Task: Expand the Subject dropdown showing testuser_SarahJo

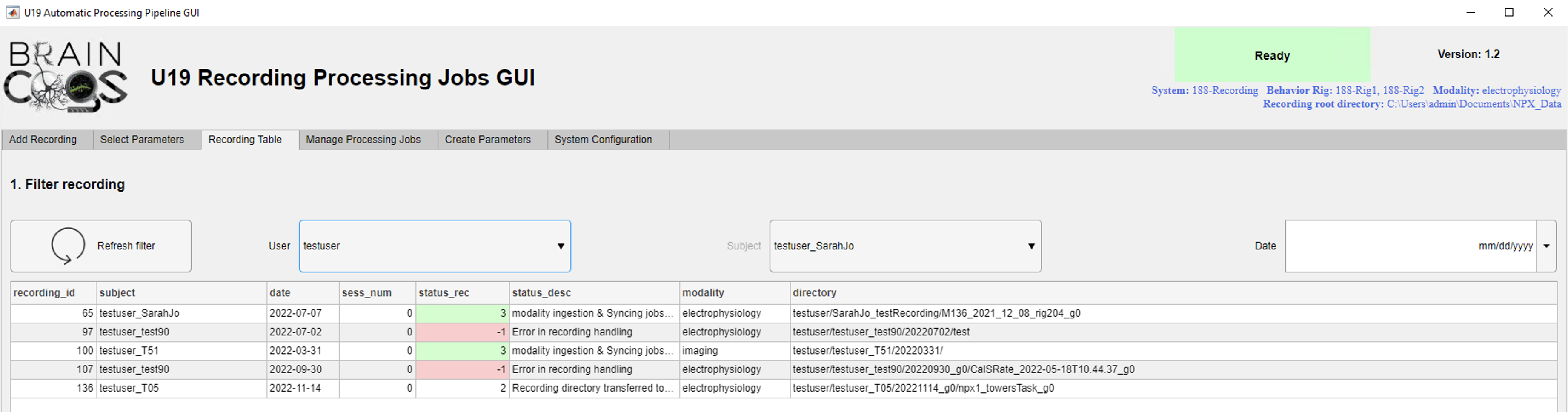Action: pos(905,246)
